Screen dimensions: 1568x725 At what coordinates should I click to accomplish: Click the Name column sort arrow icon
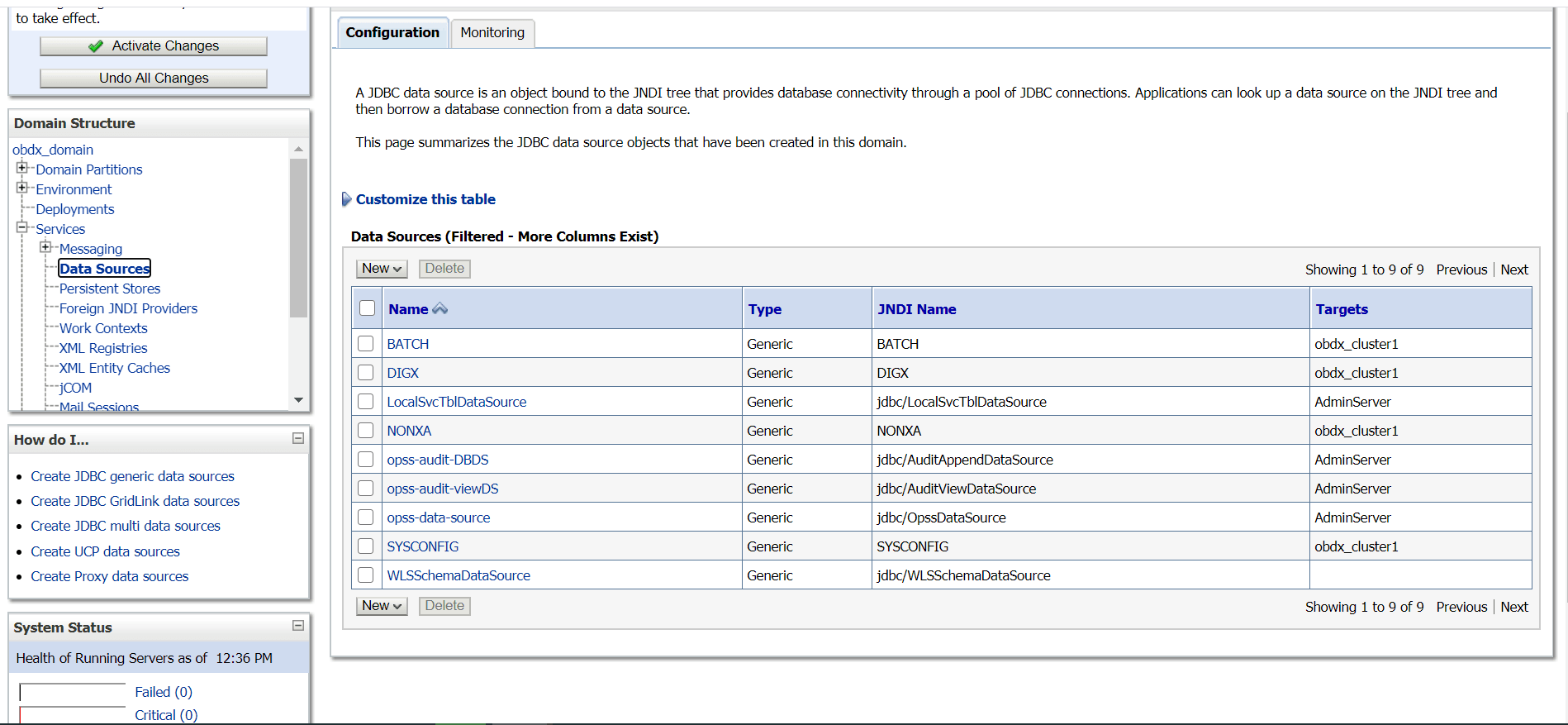pyautogui.click(x=440, y=308)
